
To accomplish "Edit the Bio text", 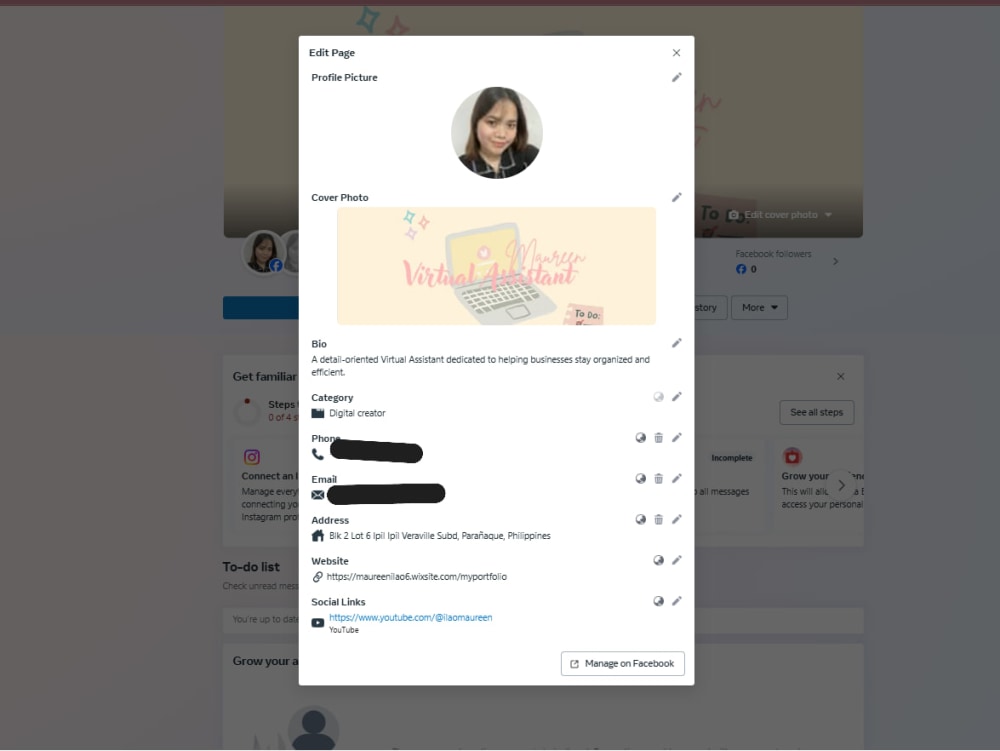I will (x=677, y=343).
